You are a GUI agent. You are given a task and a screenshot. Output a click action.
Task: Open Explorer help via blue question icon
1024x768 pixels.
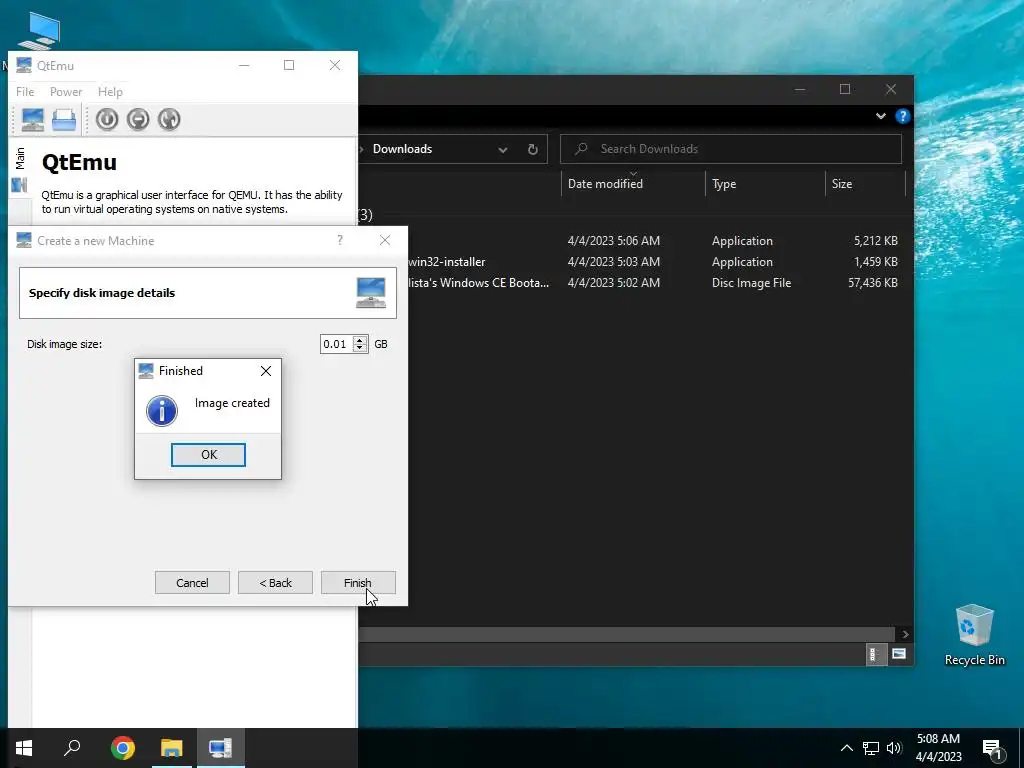(x=903, y=116)
